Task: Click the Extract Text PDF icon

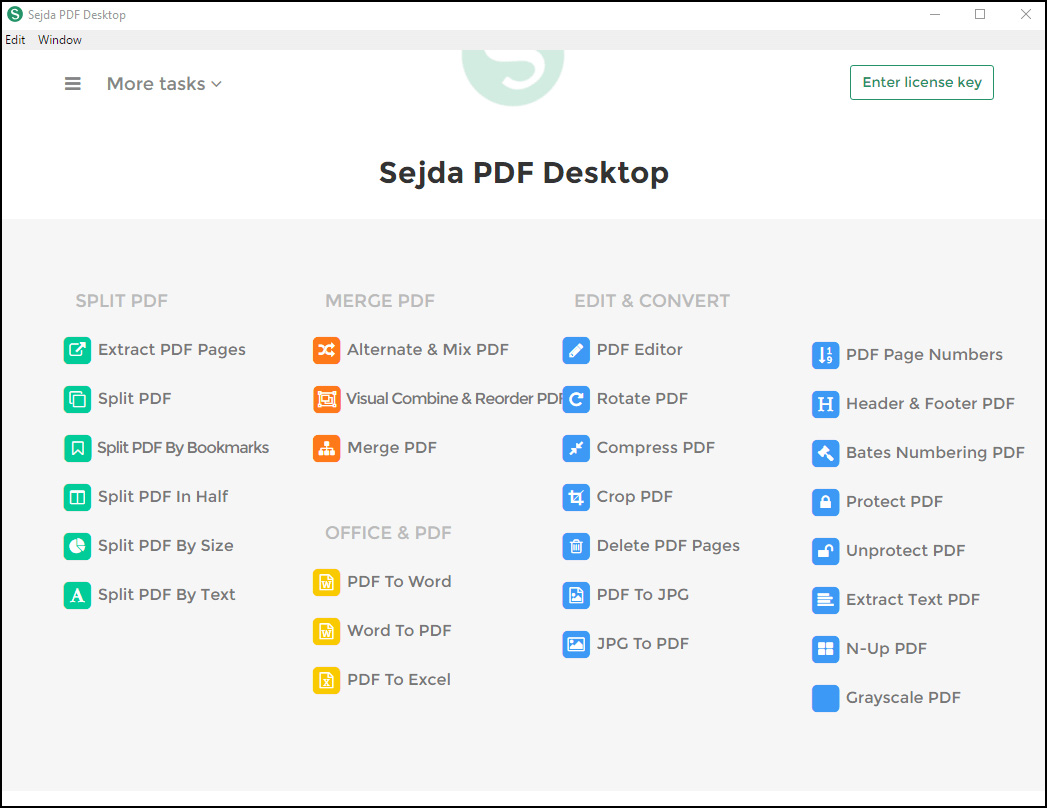Action: (x=825, y=600)
